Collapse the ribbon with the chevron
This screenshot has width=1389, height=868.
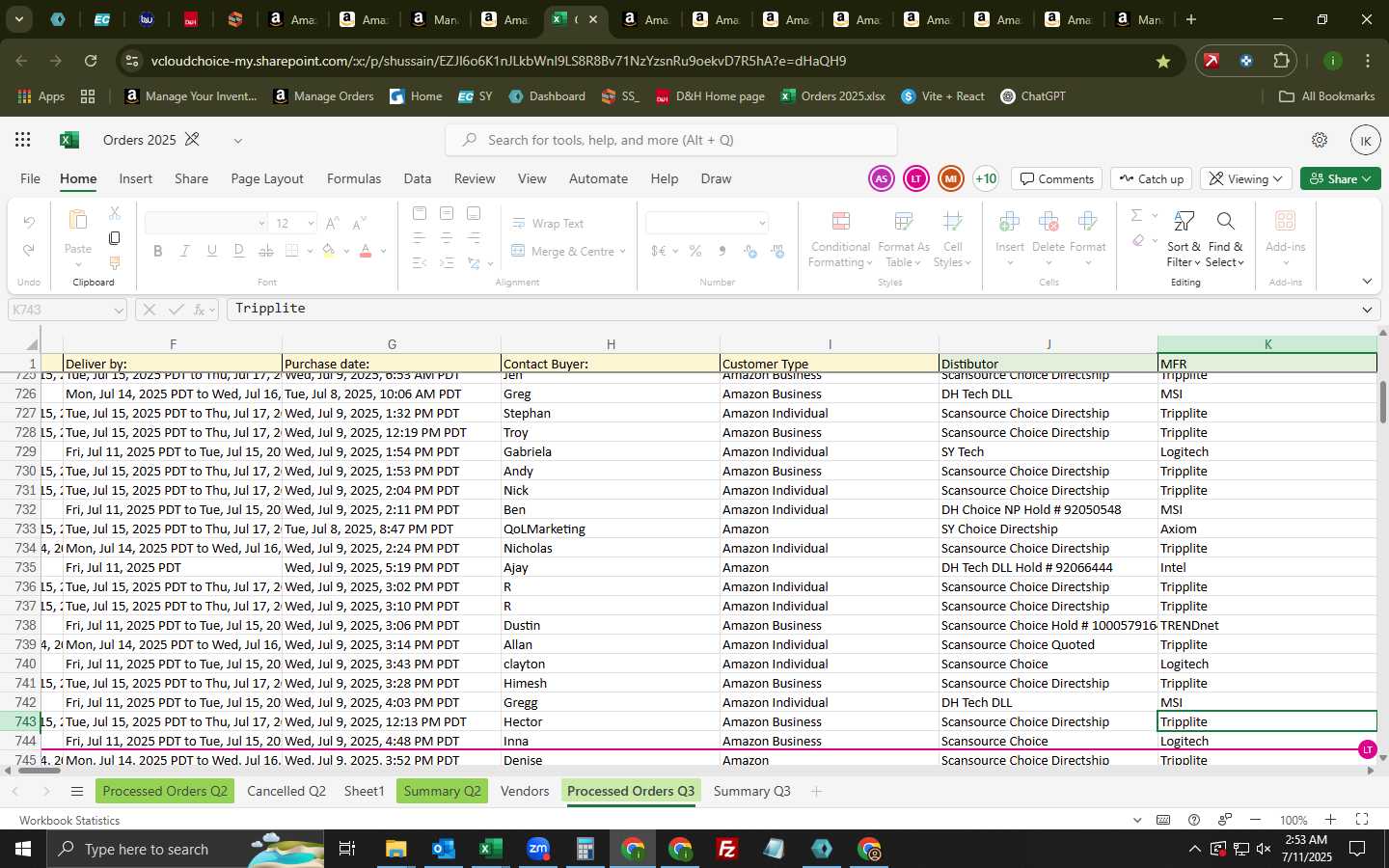1367,282
